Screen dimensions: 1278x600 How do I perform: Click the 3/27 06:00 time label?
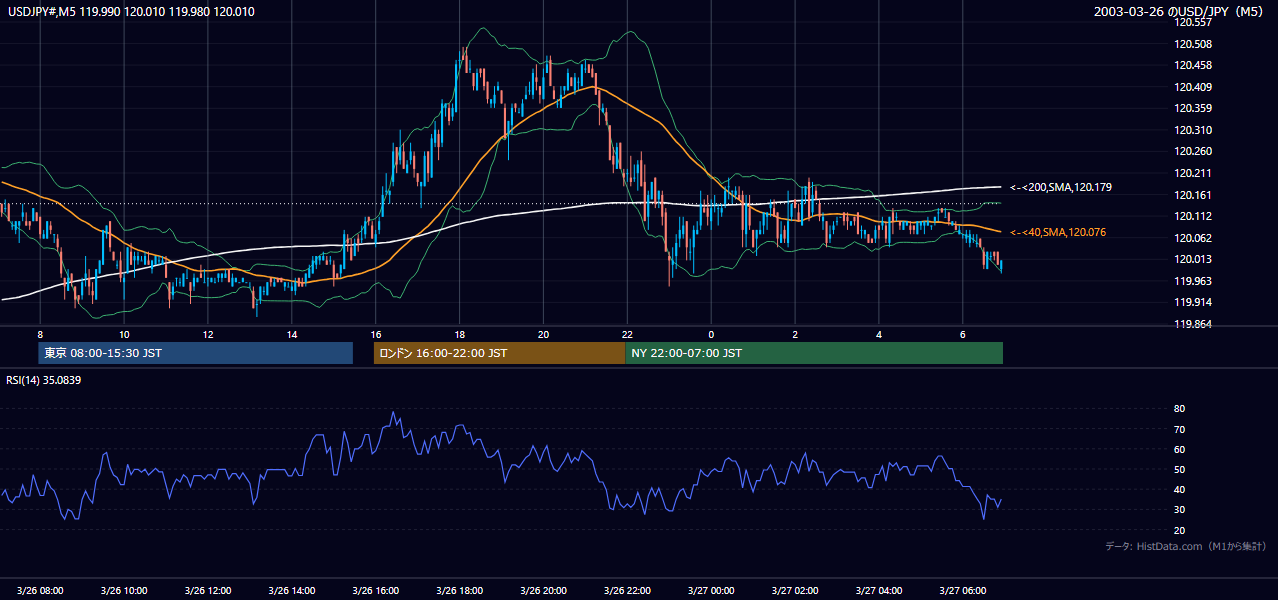pyautogui.click(x=963, y=591)
